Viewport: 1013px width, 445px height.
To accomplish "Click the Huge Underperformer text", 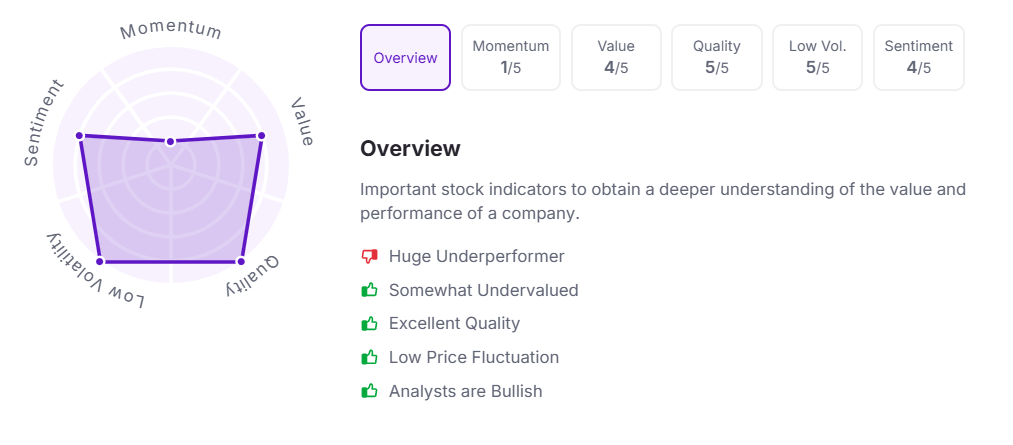I will coord(476,257).
